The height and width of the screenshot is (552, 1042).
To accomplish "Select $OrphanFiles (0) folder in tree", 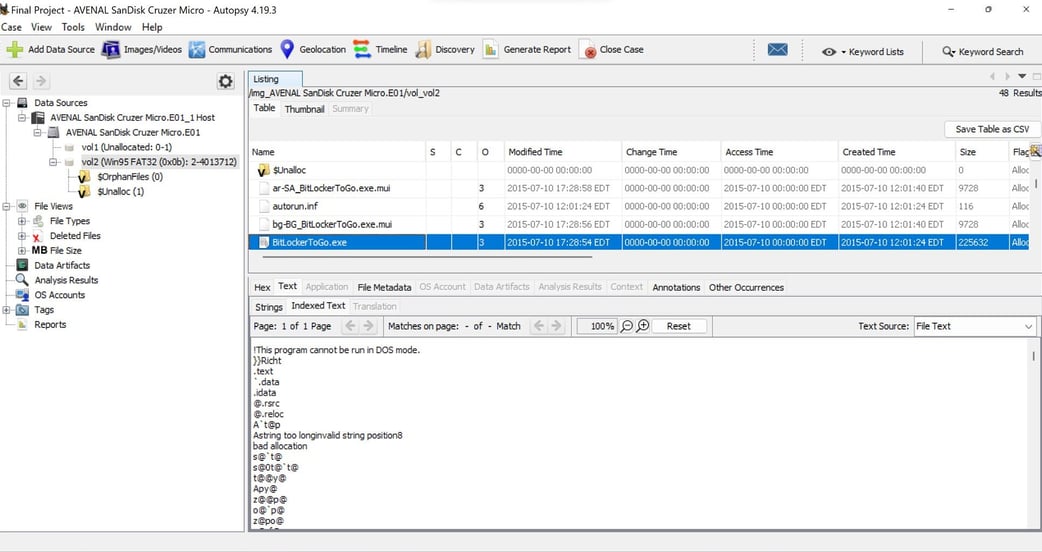I will [130, 177].
